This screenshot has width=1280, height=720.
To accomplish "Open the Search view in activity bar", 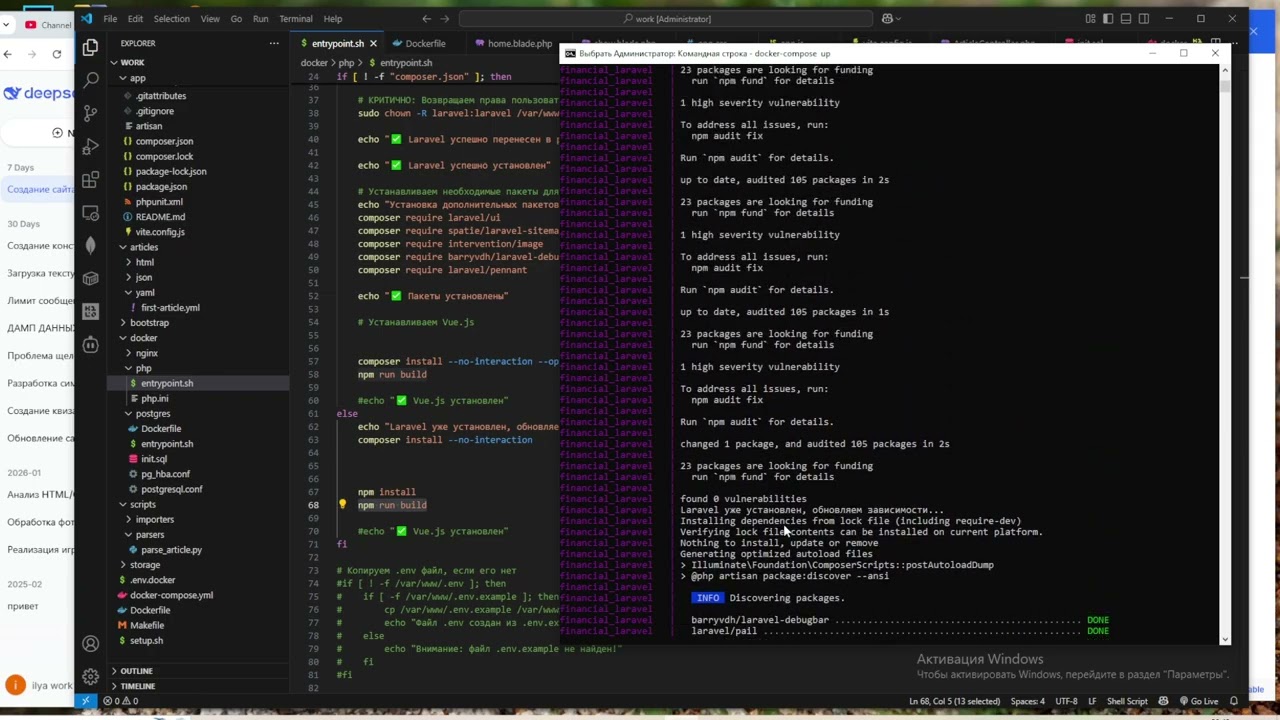I will click(90, 80).
